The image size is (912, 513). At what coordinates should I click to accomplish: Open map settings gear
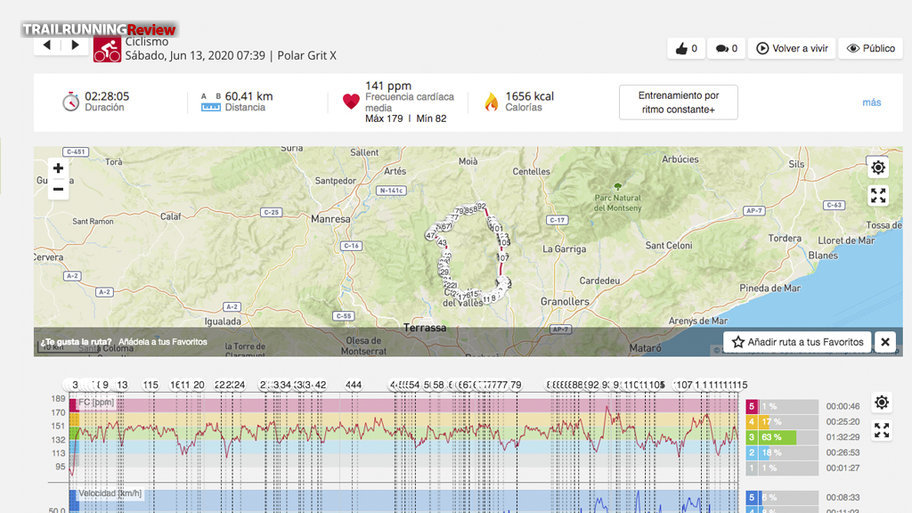click(878, 168)
